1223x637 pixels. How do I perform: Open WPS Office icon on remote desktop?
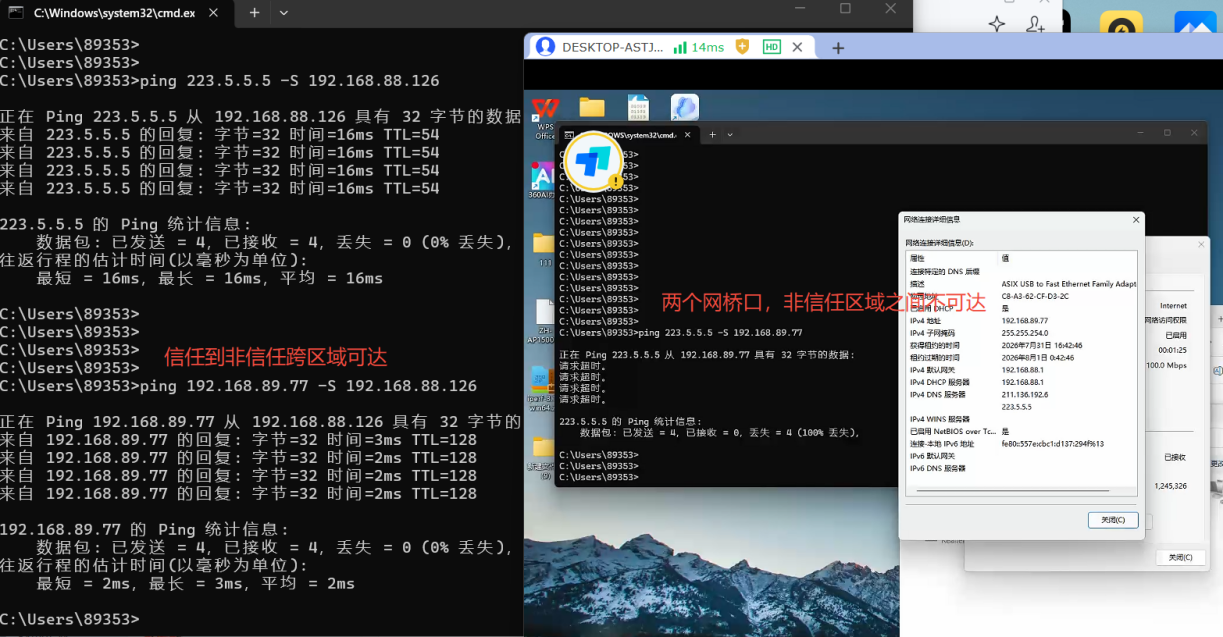[x=545, y=115]
